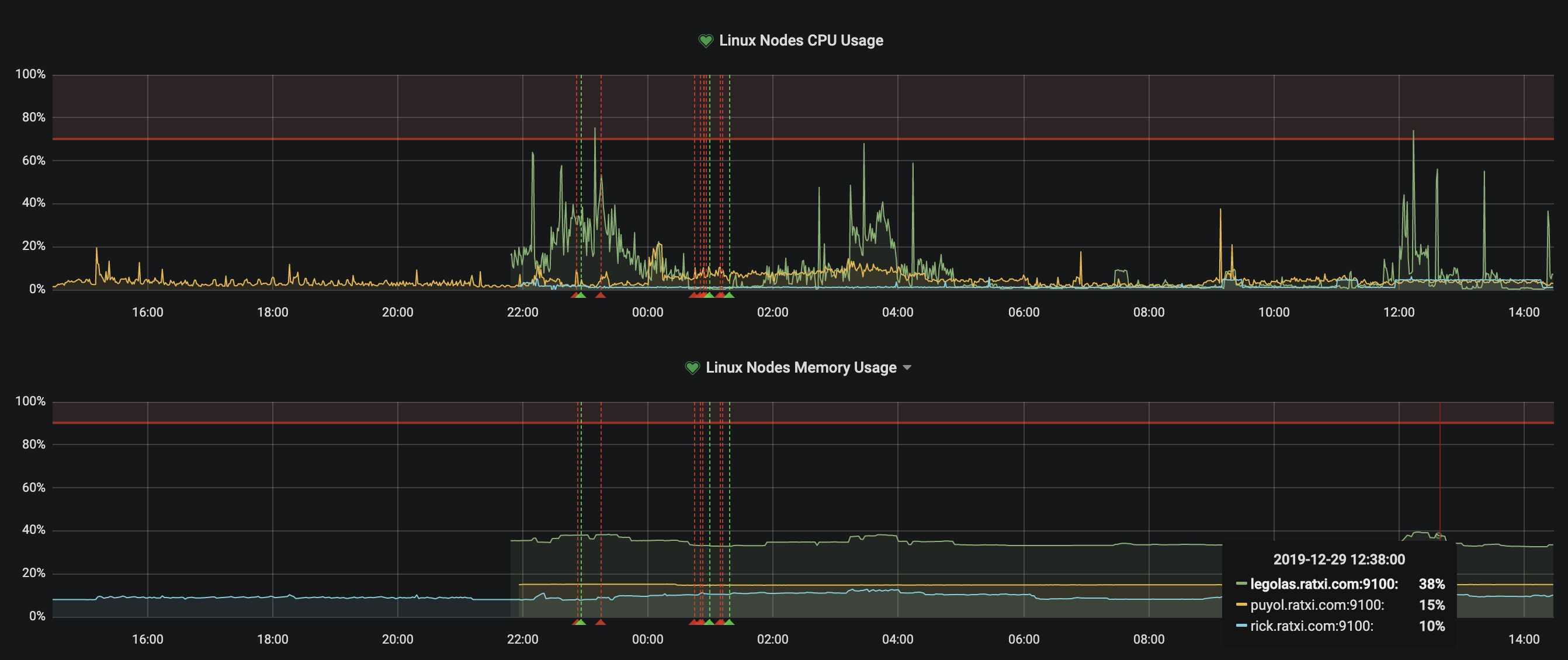Click the isolated red alert marker under CPU graph

(x=600, y=295)
